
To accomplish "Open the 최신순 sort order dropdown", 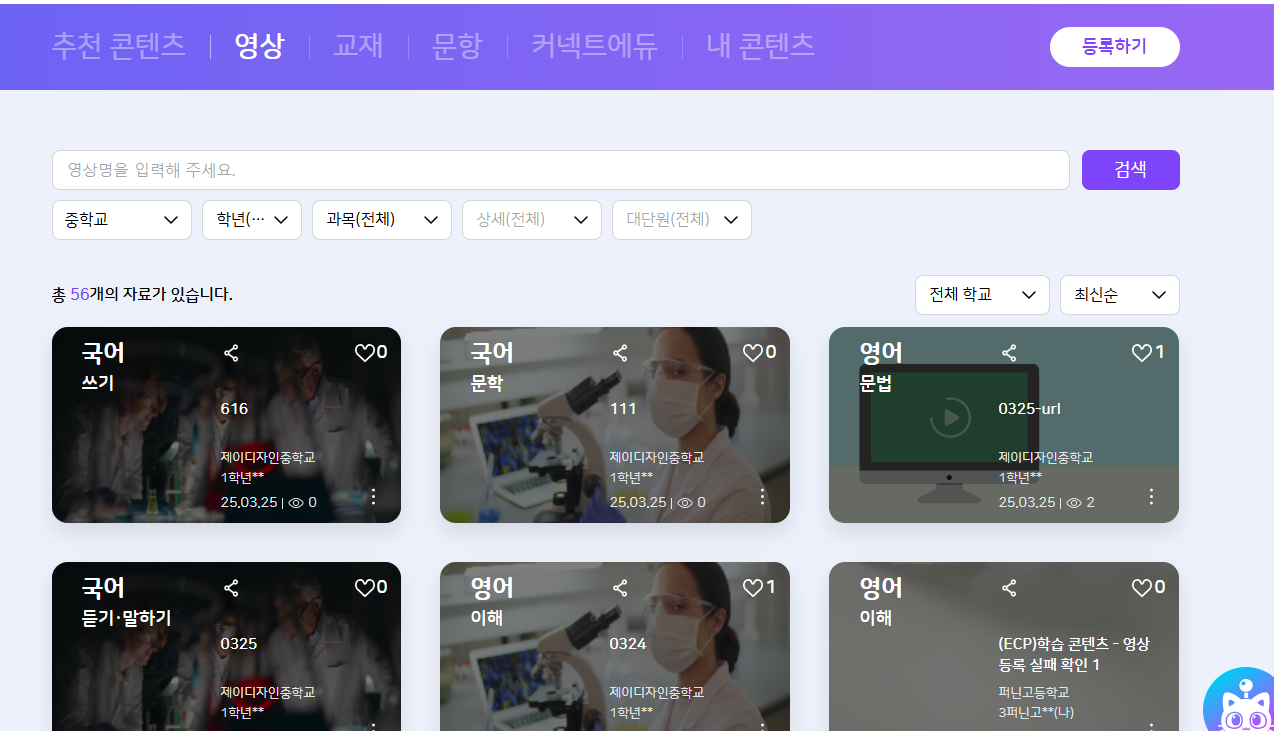I will (x=1119, y=295).
